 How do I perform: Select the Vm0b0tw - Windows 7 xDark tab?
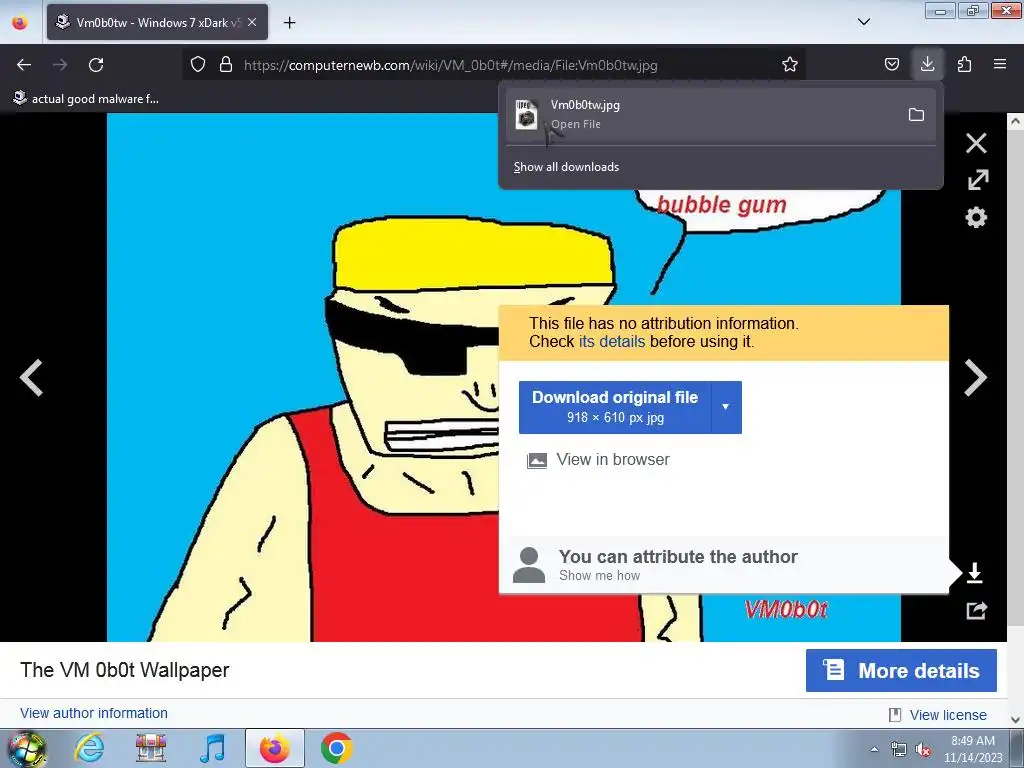[x=157, y=22]
